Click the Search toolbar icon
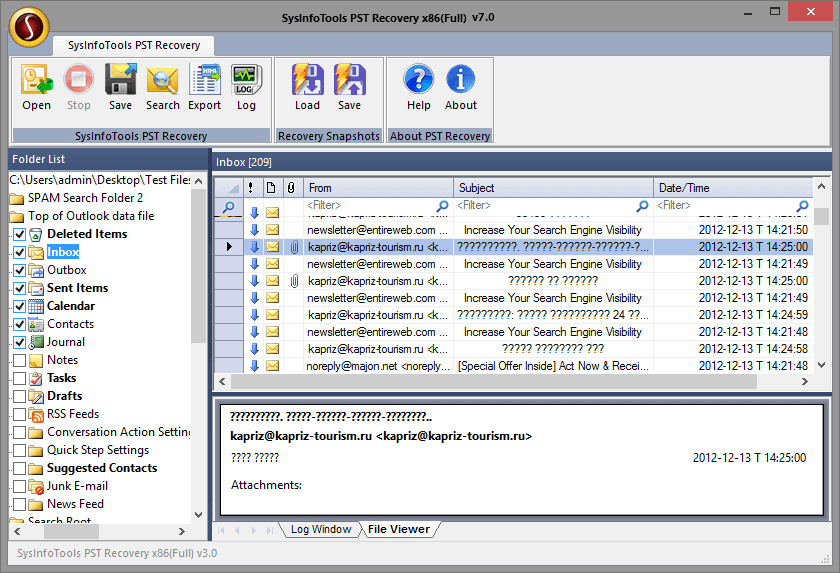The height and width of the screenshot is (573, 840). coord(162,87)
